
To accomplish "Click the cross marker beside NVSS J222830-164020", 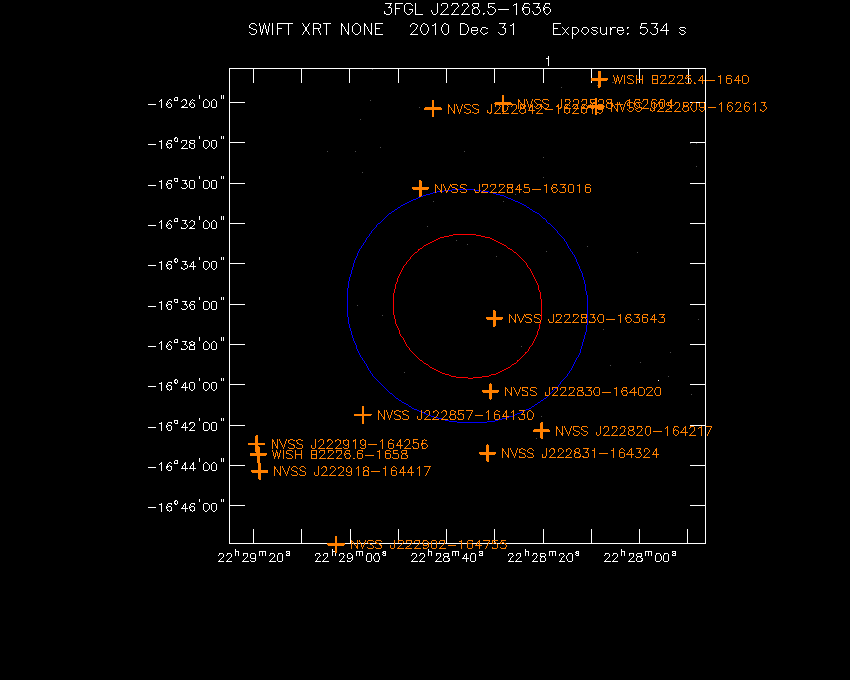I will click(x=490, y=391).
